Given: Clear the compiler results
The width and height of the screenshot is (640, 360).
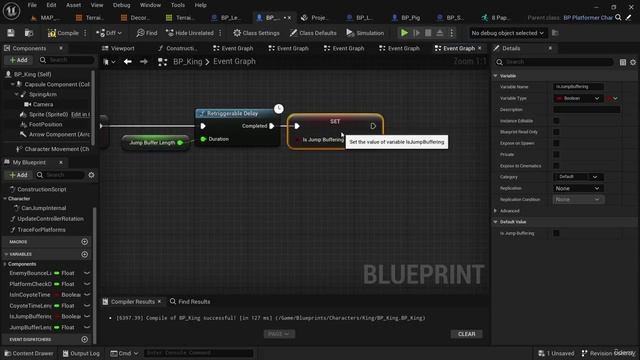Looking at the screenshot, I should pos(467,334).
